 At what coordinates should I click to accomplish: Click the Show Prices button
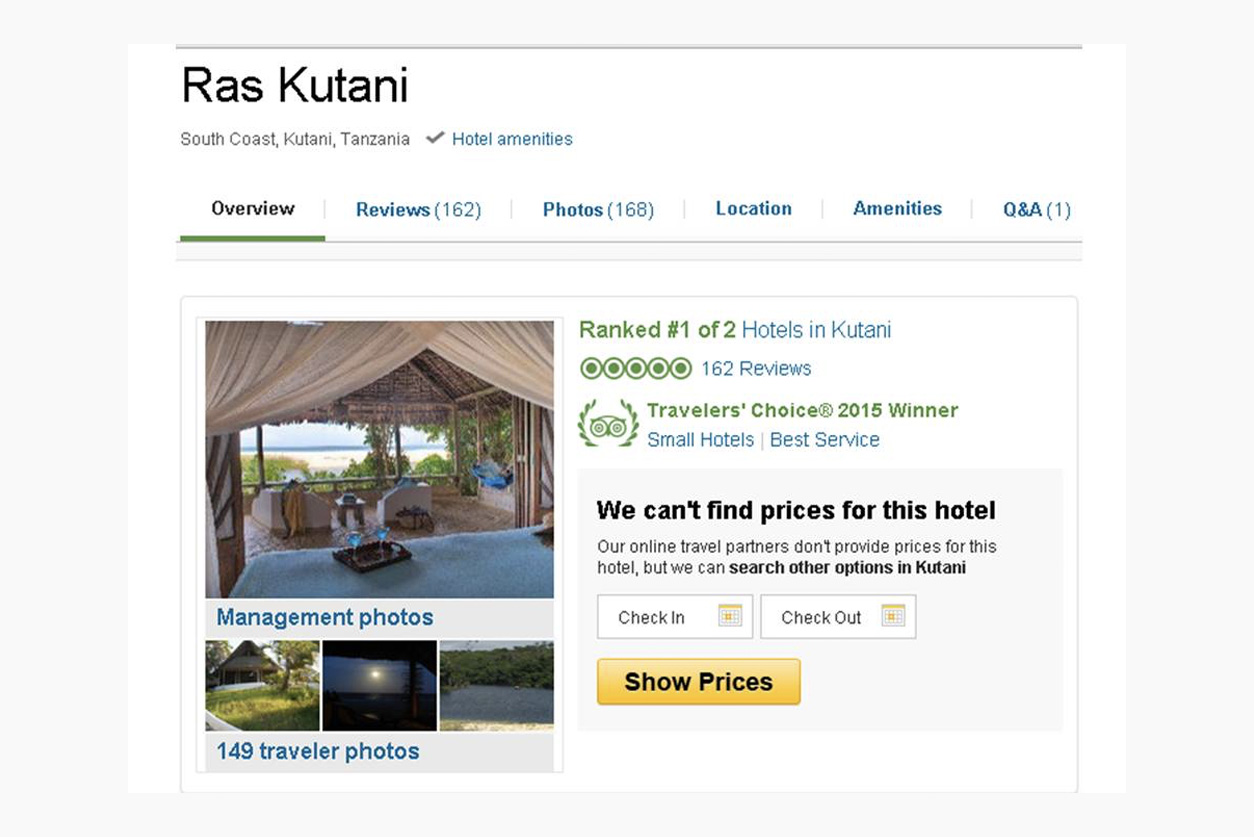(x=699, y=682)
